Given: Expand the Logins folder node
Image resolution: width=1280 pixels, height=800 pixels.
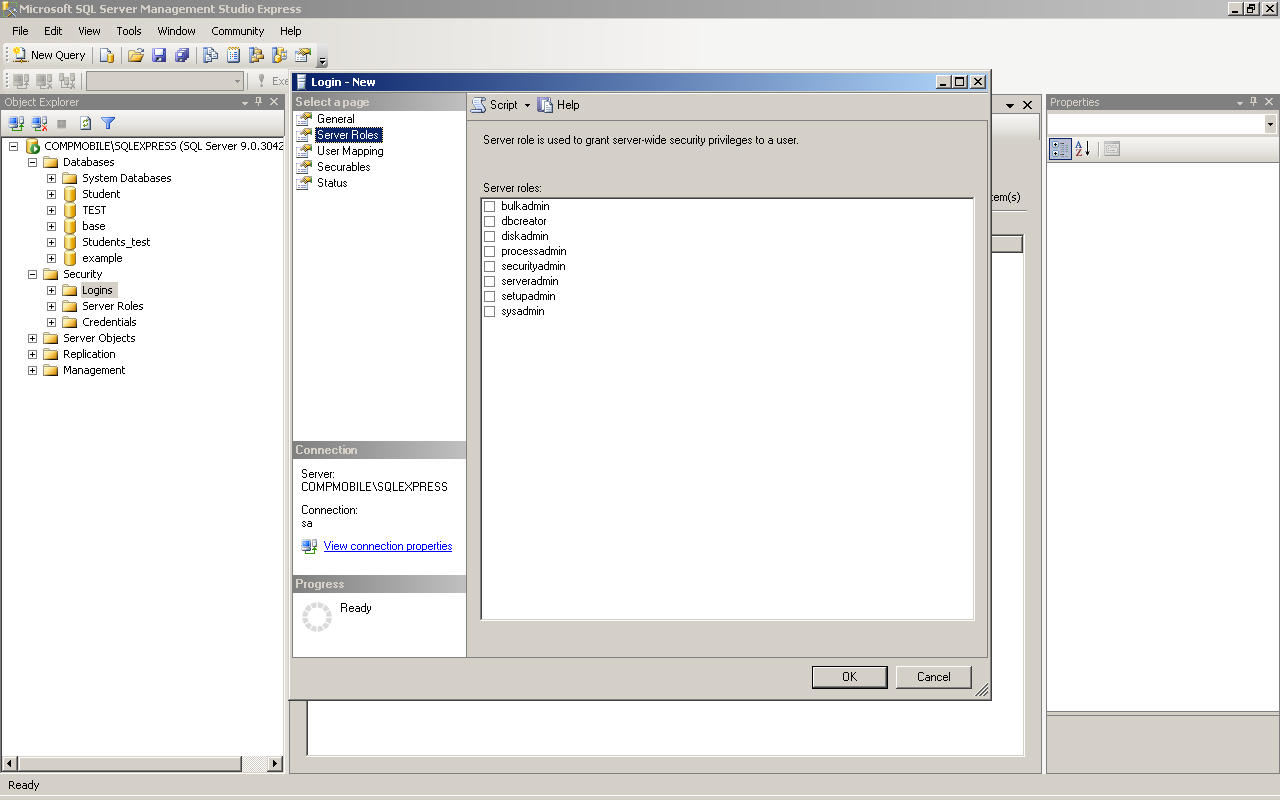Looking at the screenshot, I should [51, 290].
